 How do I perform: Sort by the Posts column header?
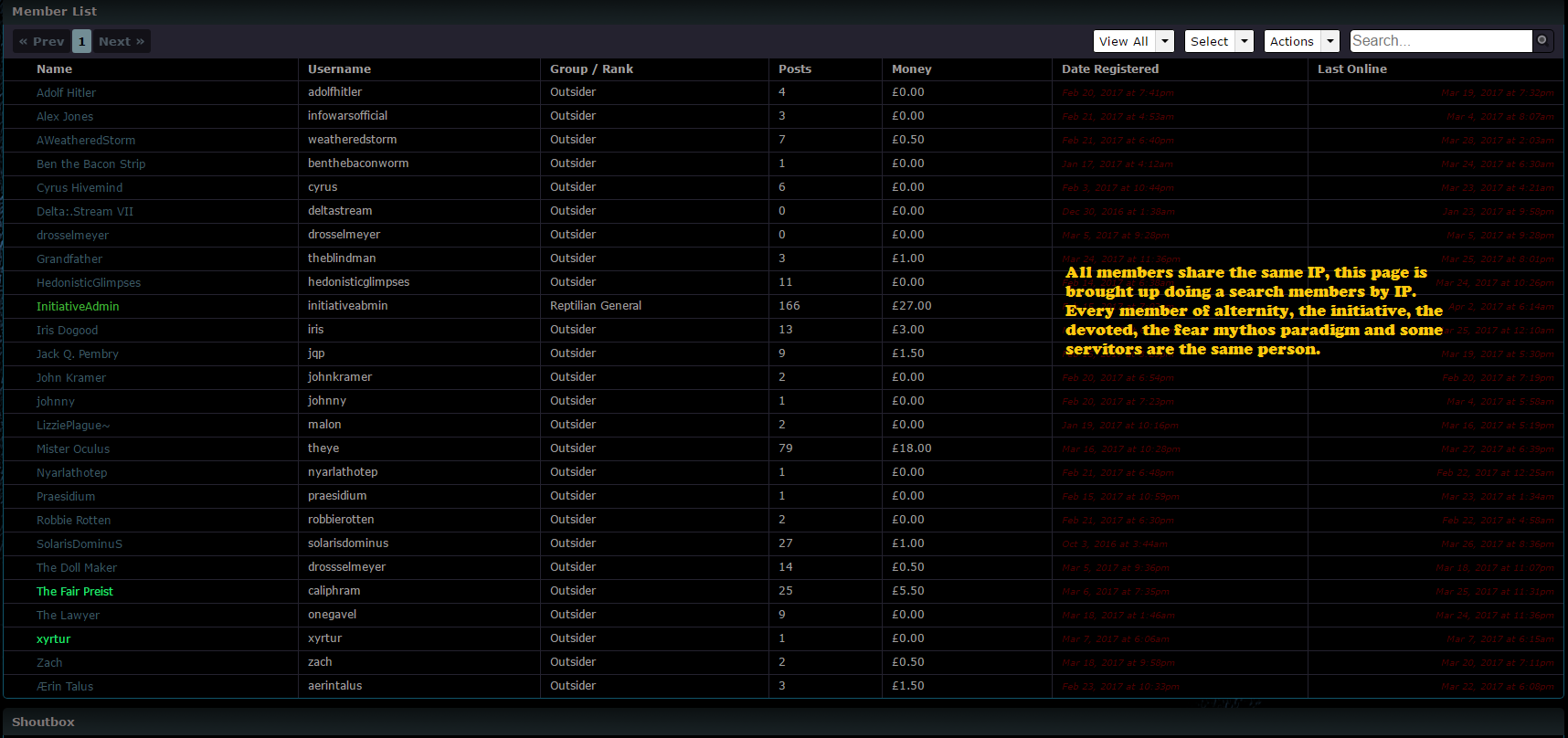795,69
